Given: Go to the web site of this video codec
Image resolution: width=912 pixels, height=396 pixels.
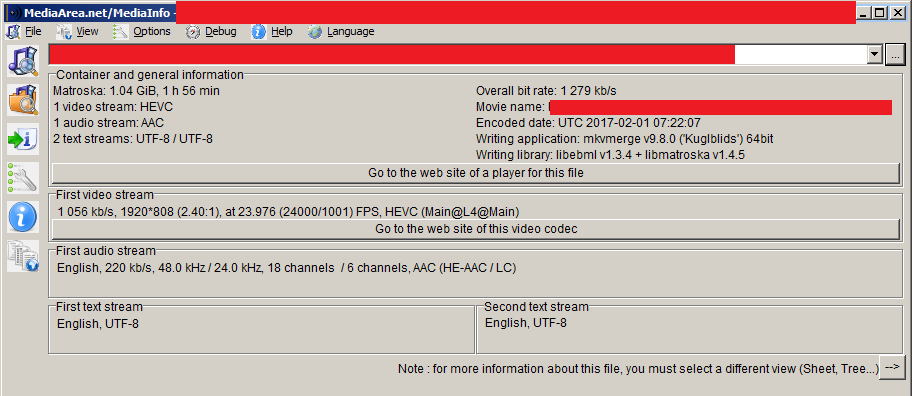Looking at the screenshot, I should click(x=476, y=229).
